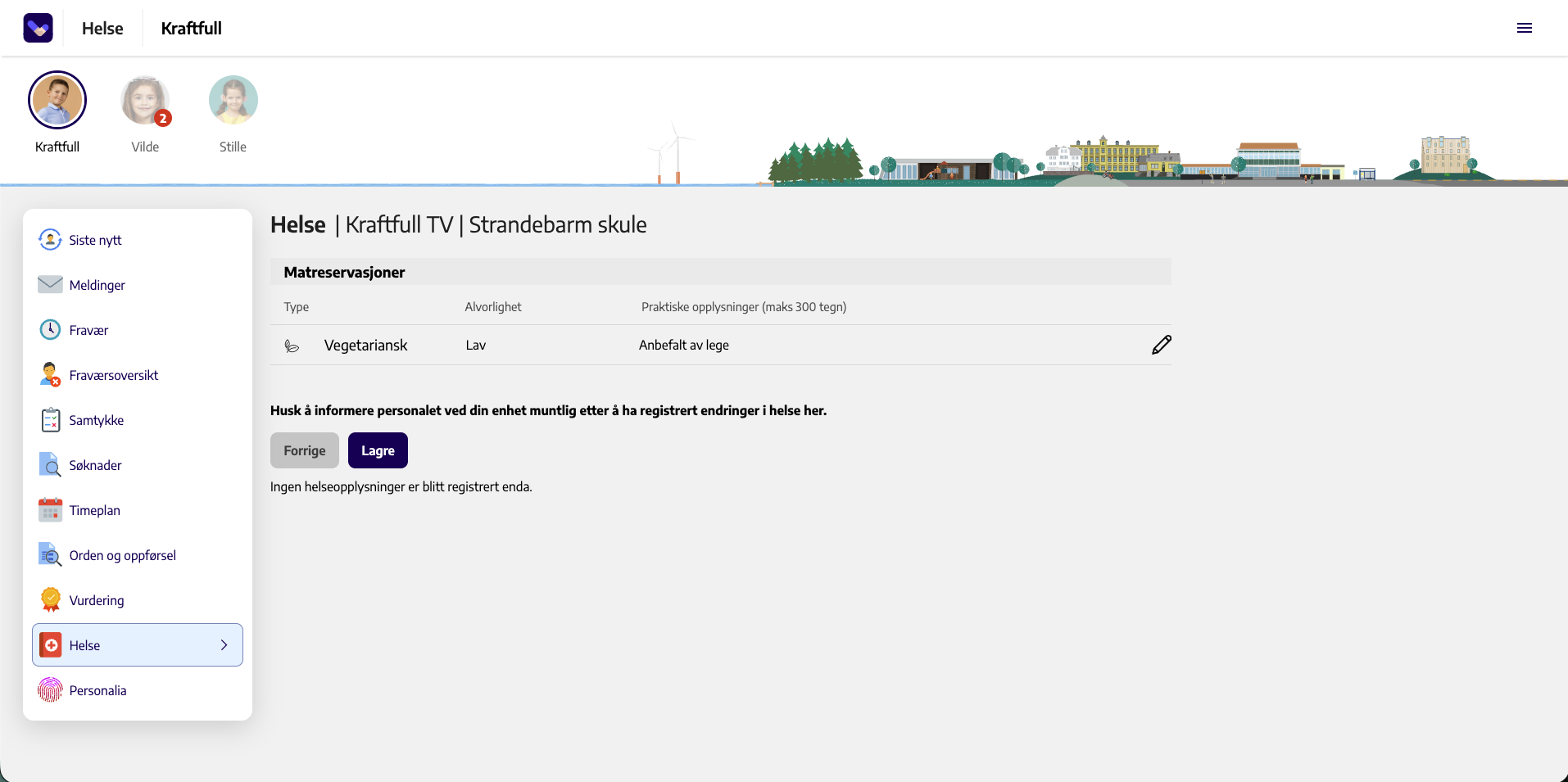Click the Siste nytt icon

click(x=50, y=240)
